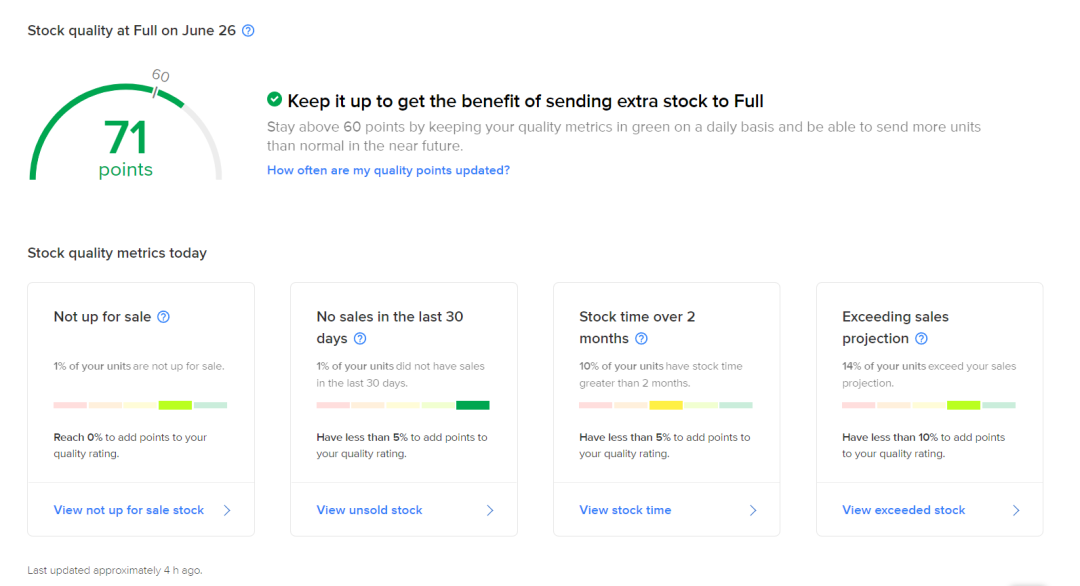This screenshot has width=1080, height=586.
Task: Click help icon next to Not up for sale
Action: pos(164,317)
